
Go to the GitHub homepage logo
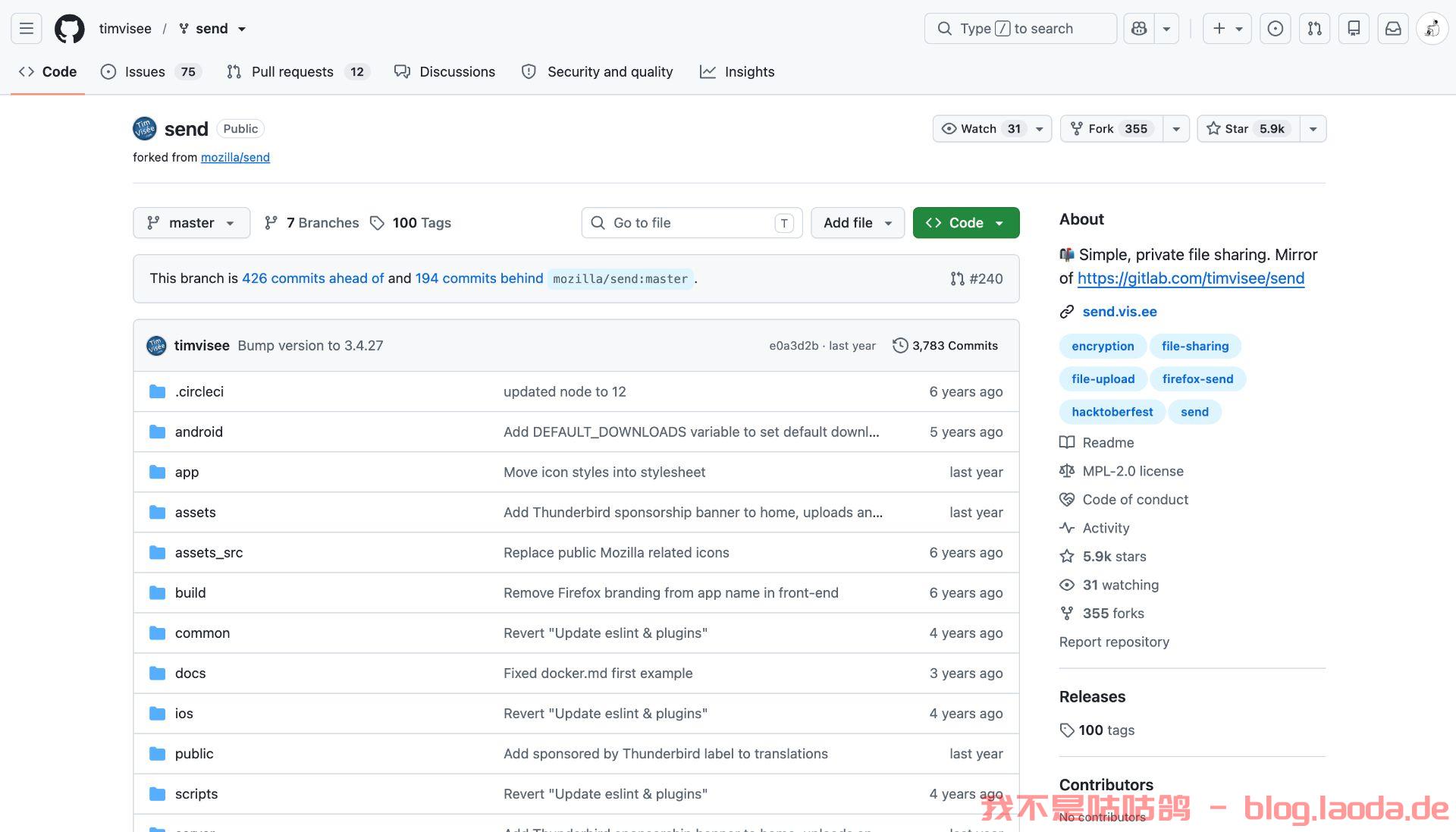70,29
